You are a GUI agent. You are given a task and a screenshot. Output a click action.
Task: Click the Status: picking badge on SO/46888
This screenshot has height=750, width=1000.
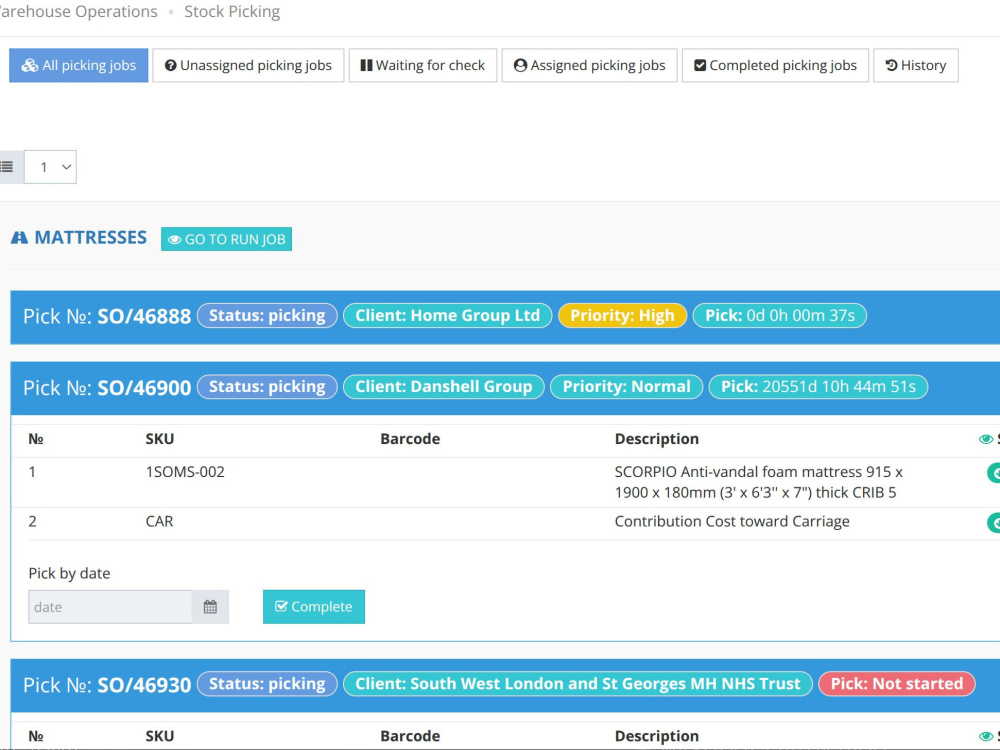(x=267, y=316)
